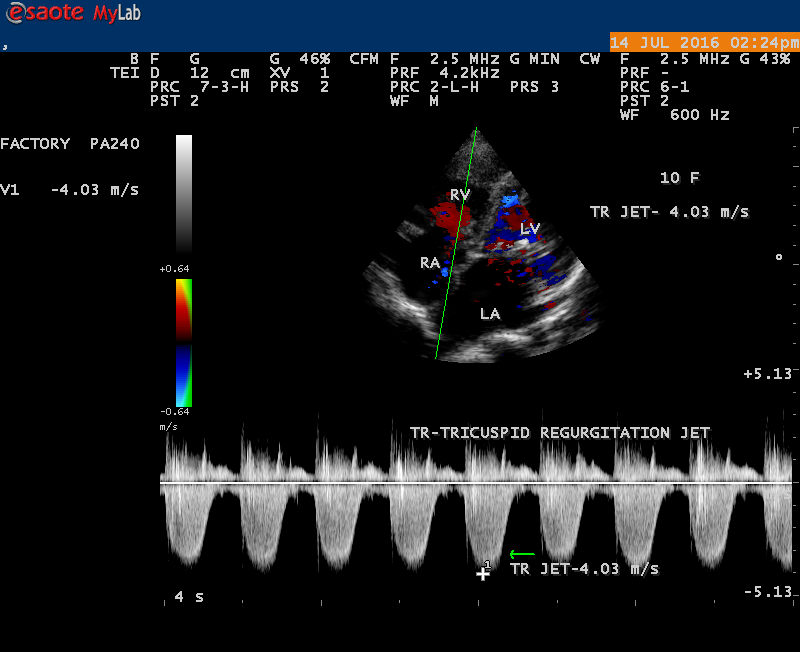800x652 pixels.
Task: Click the TR JET annotation beside the caliper
Action: pos(584,569)
